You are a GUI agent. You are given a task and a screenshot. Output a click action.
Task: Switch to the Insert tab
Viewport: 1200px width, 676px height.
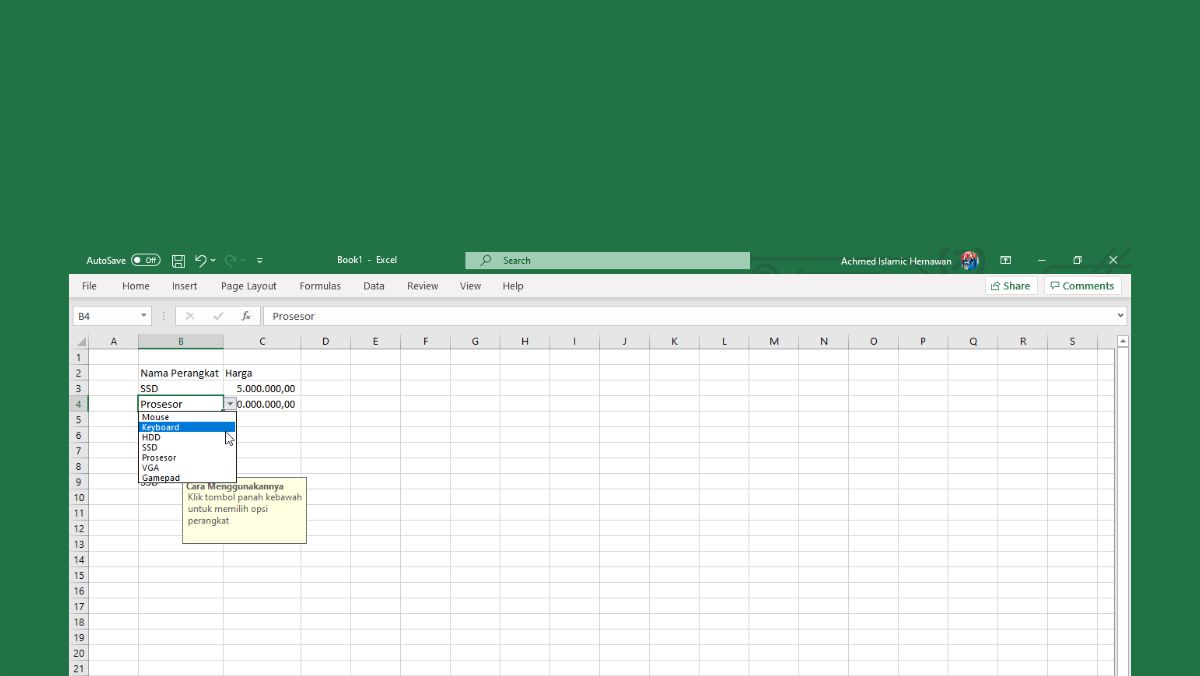pyautogui.click(x=184, y=286)
